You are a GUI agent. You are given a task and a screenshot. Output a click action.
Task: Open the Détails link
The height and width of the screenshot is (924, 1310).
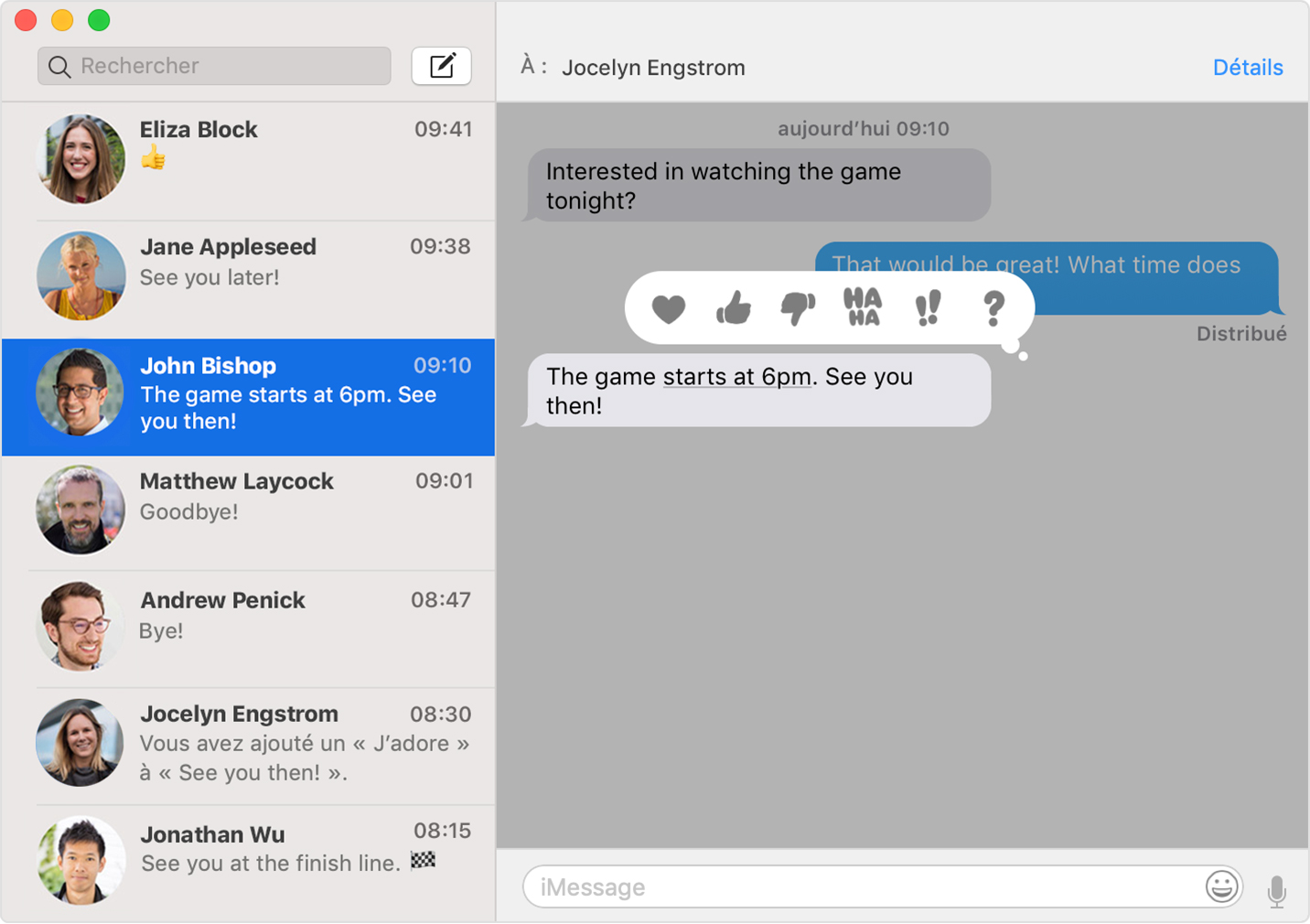pos(1248,68)
